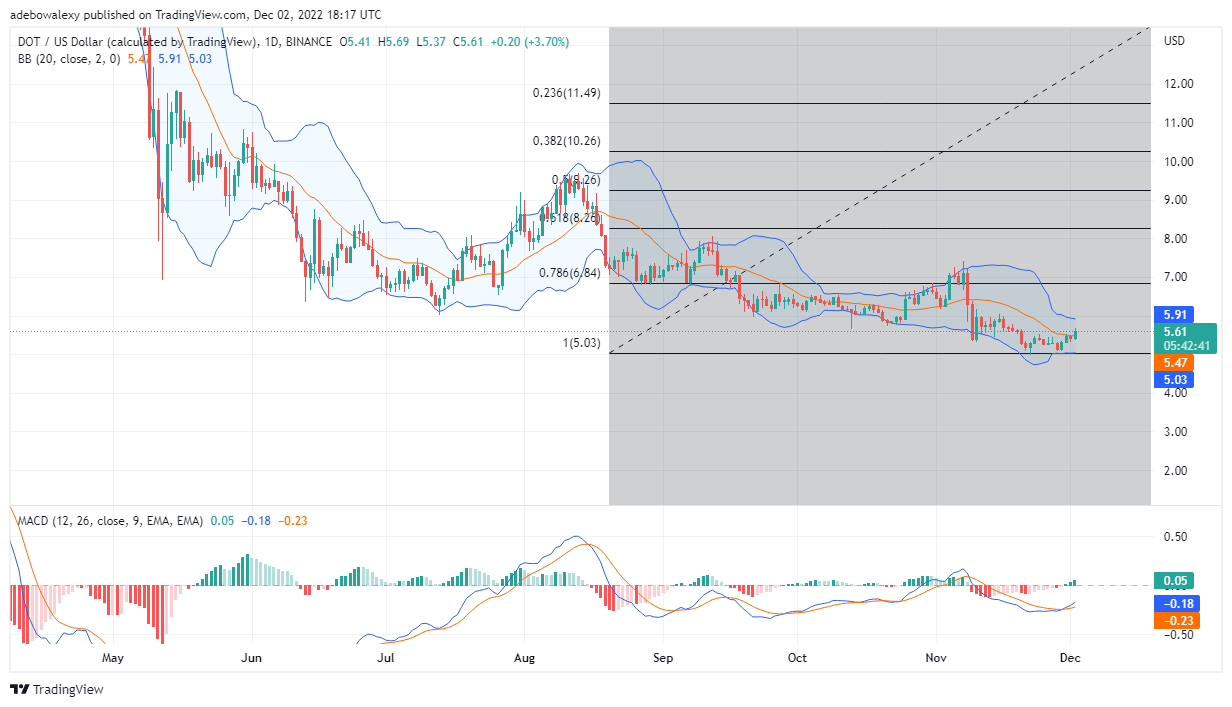Click the 4.00 price axis tick
The height and width of the screenshot is (707, 1232).
(1177, 393)
